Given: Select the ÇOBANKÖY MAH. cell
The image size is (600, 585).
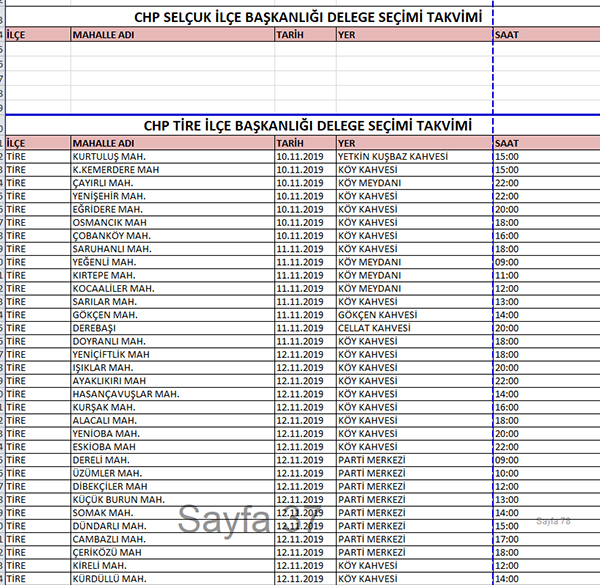Looking at the screenshot, I should pos(173,236).
